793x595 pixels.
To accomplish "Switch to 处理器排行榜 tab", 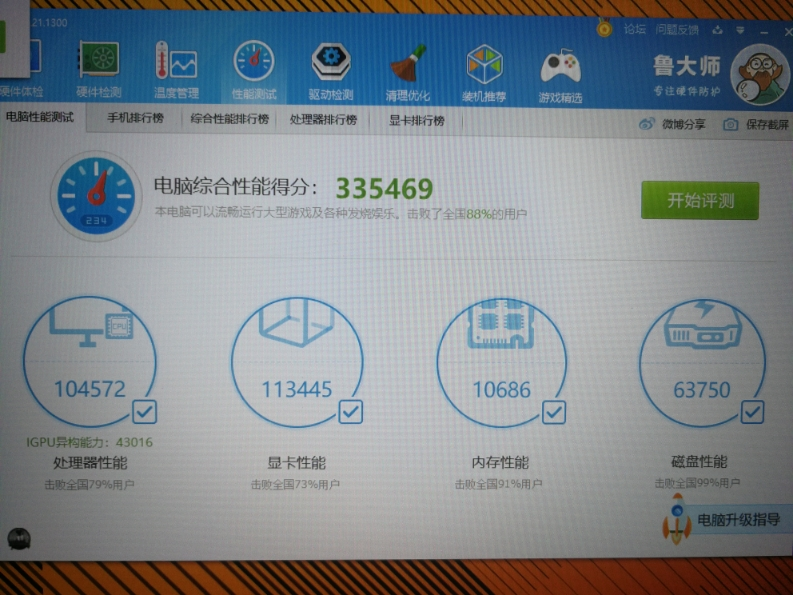I will (x=323, y=120).
